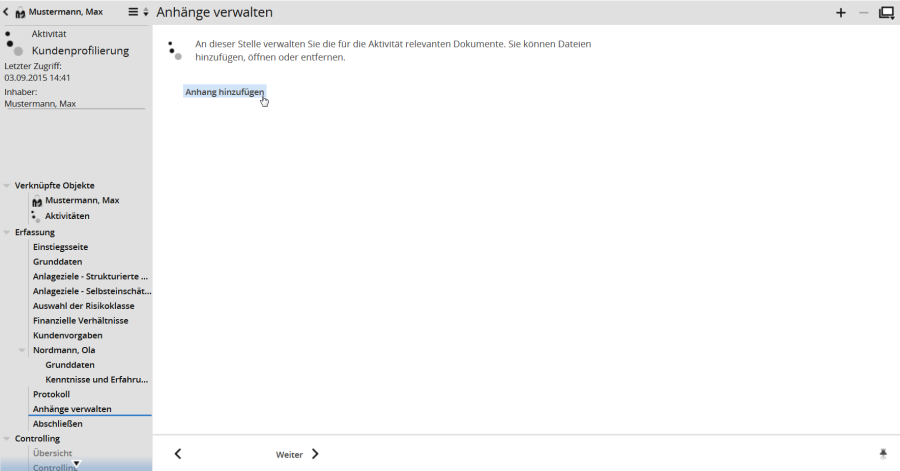
Task: Collapse the Verknüpfte Objekte section
Action: [x=8, y=185]
